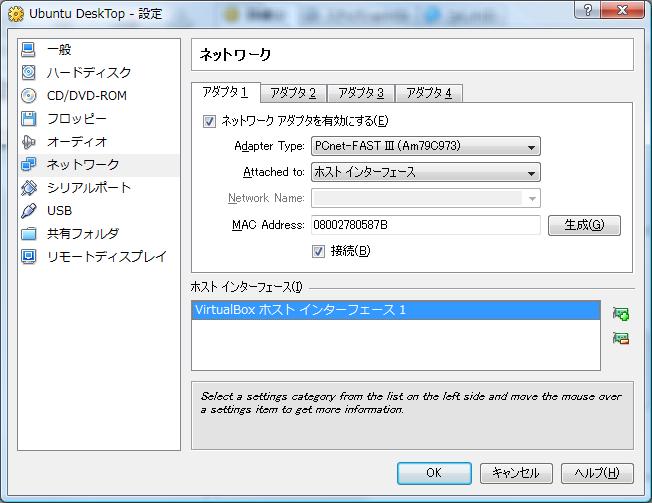Close the settings dialog with the X
This screenshot has height=503, width=652.
coord(622,10)
